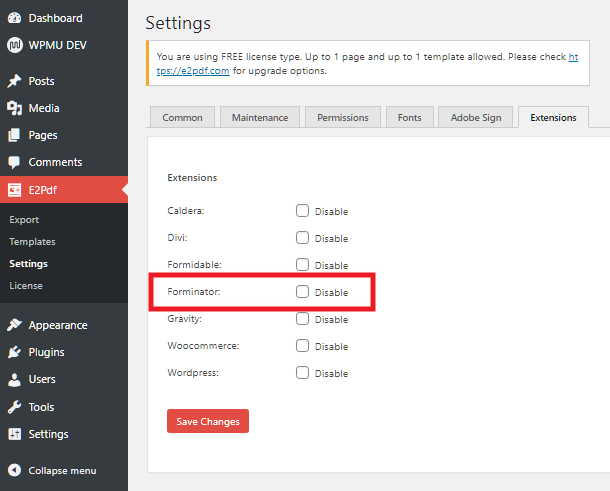This screenshot has height=491, width=610.
Task: Tick the Caldera Disable checkbox
Action: click(x=302, y=210)
